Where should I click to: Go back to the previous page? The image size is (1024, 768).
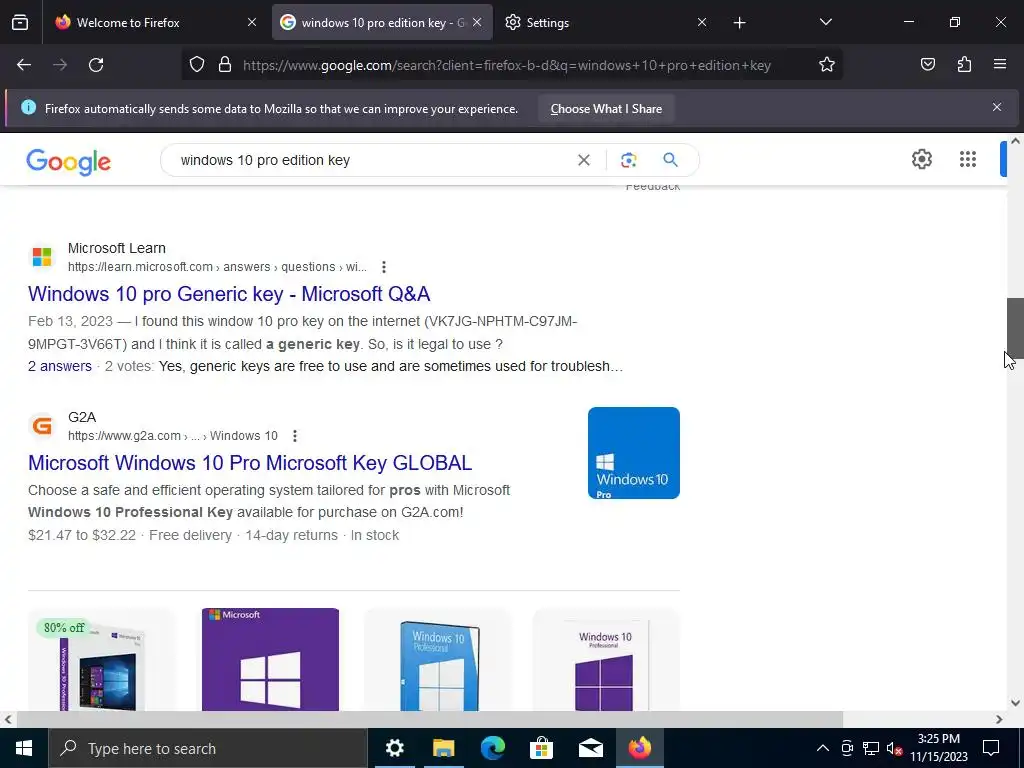tap(24, 65)
